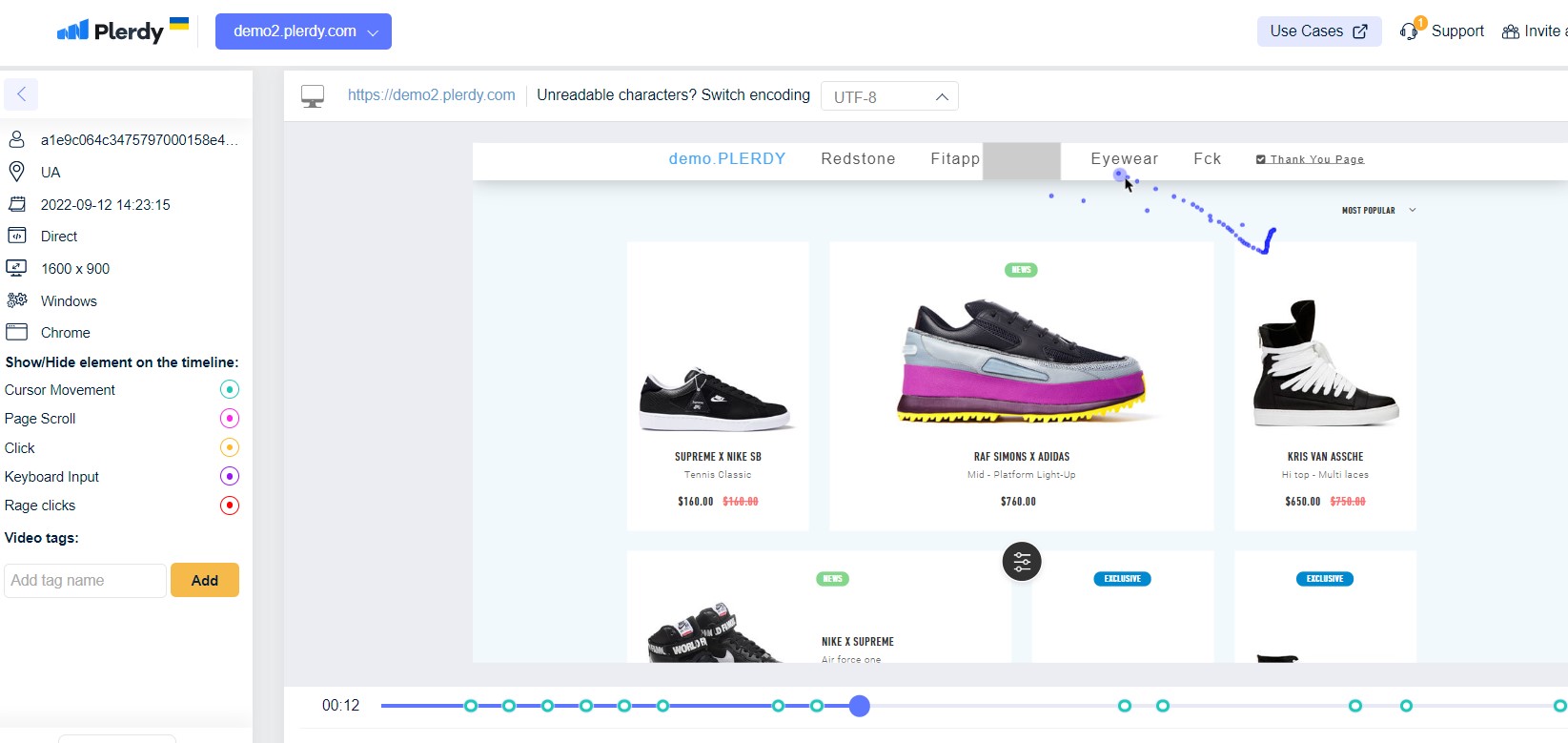1568x743 pixels.
Task: Click the last visible timeline marker
Action: 1559,706
